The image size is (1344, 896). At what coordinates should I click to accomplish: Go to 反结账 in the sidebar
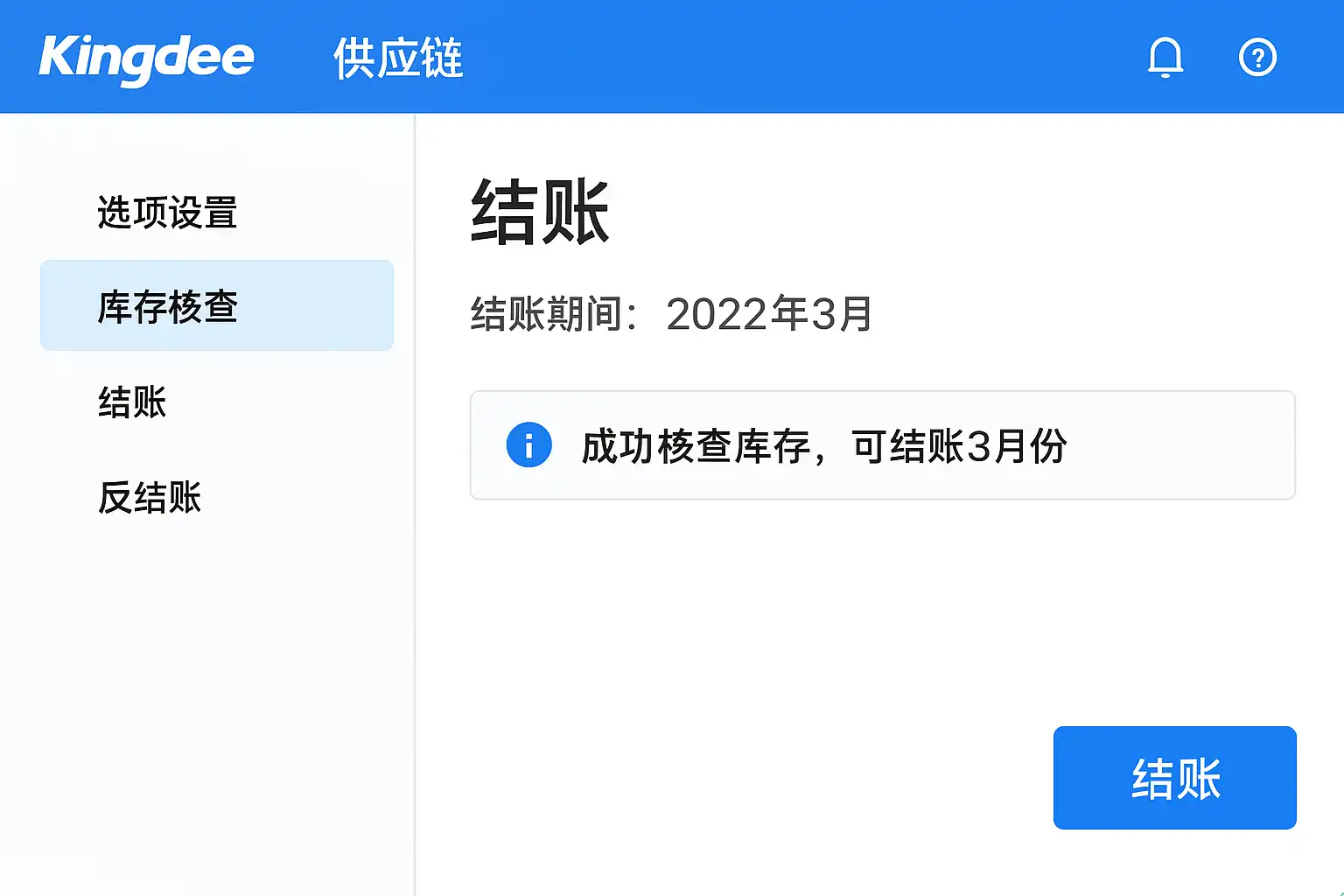(x=150, y=497)
